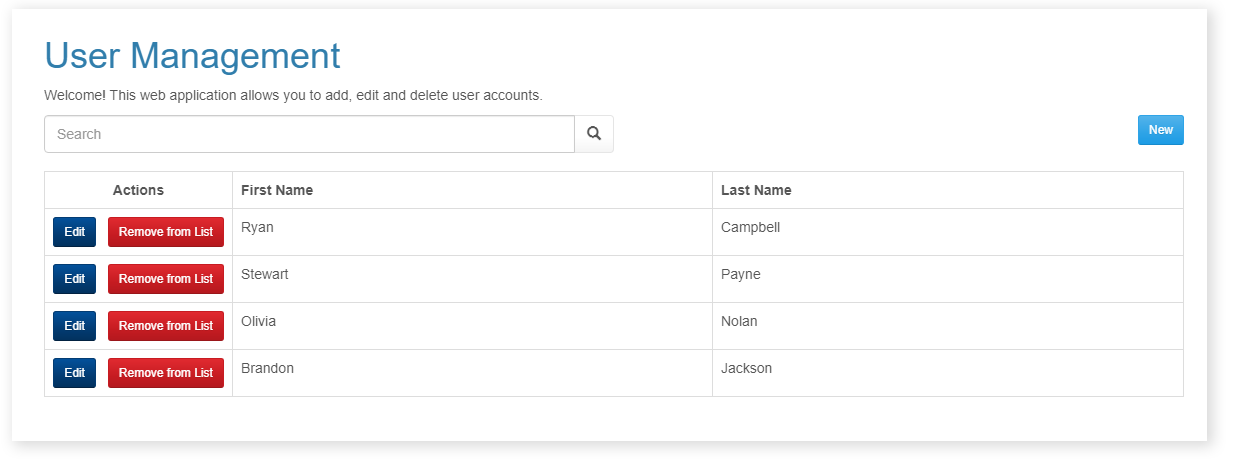Click the User Management page title
The height and width of the screenshot is (471, 1248).
(x=192, y=56)
